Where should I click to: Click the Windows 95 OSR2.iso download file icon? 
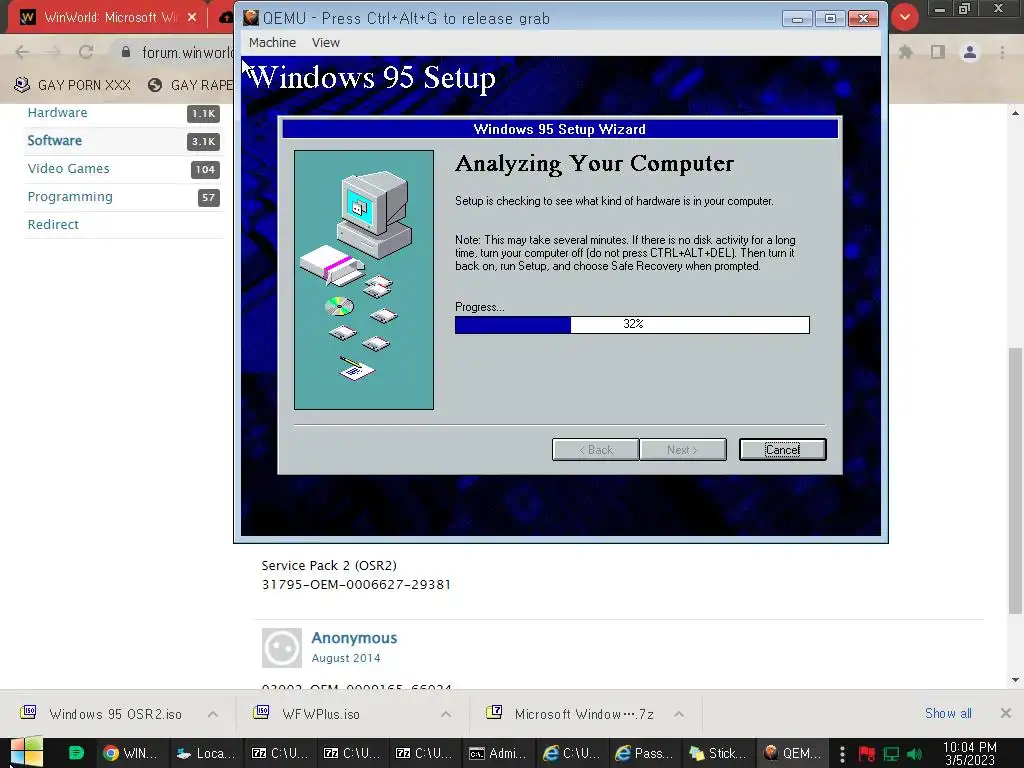pyautogui.click(x=28, y=712)
